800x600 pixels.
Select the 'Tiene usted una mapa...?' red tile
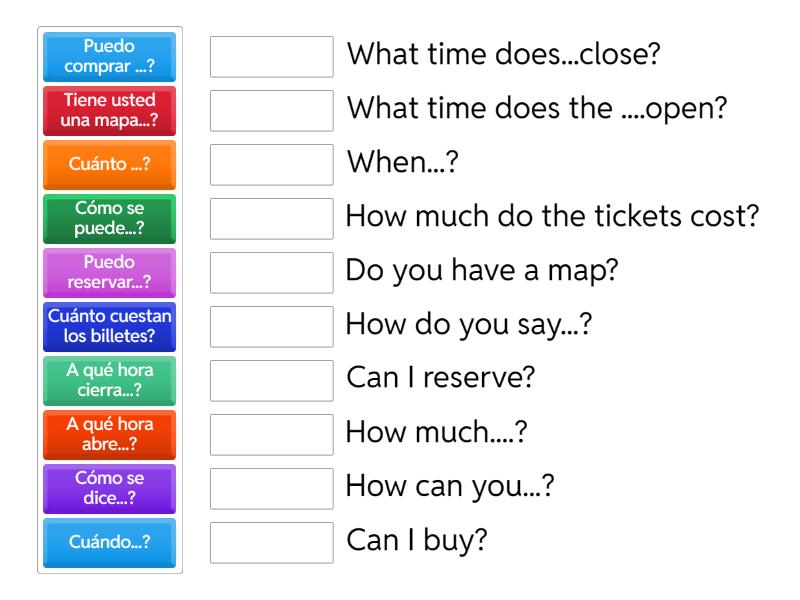110,111
